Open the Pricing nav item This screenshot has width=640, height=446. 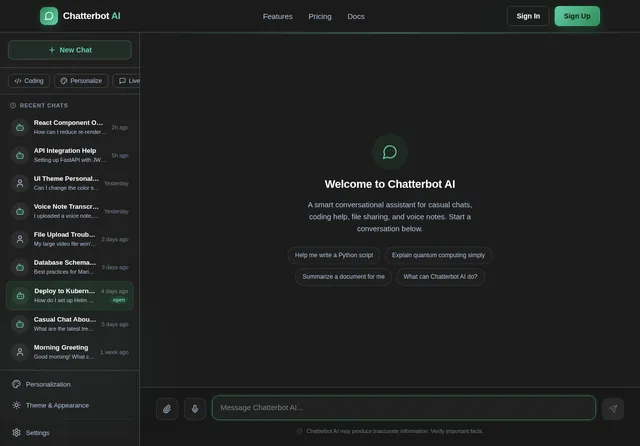320,16
